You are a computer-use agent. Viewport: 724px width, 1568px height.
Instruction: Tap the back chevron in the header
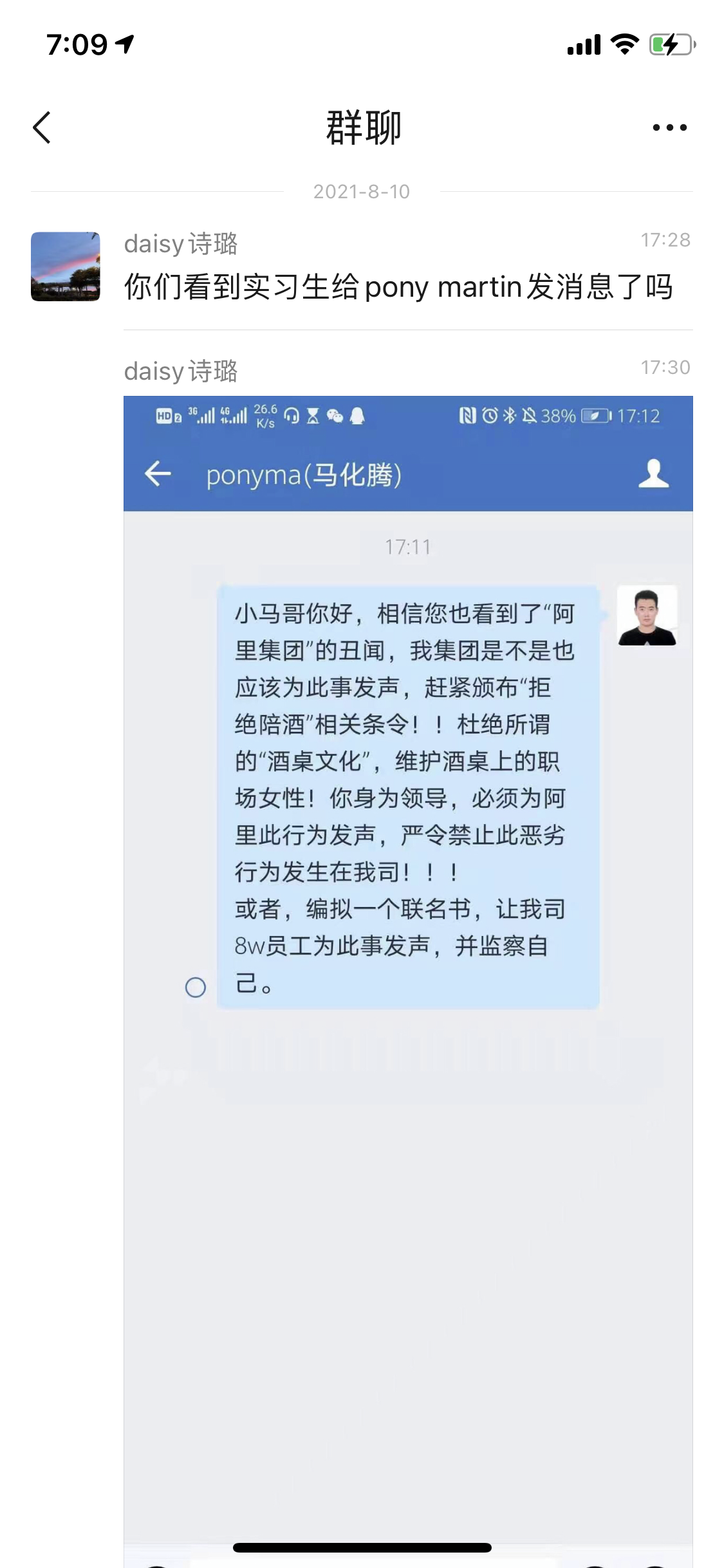[x=42, y=127]
